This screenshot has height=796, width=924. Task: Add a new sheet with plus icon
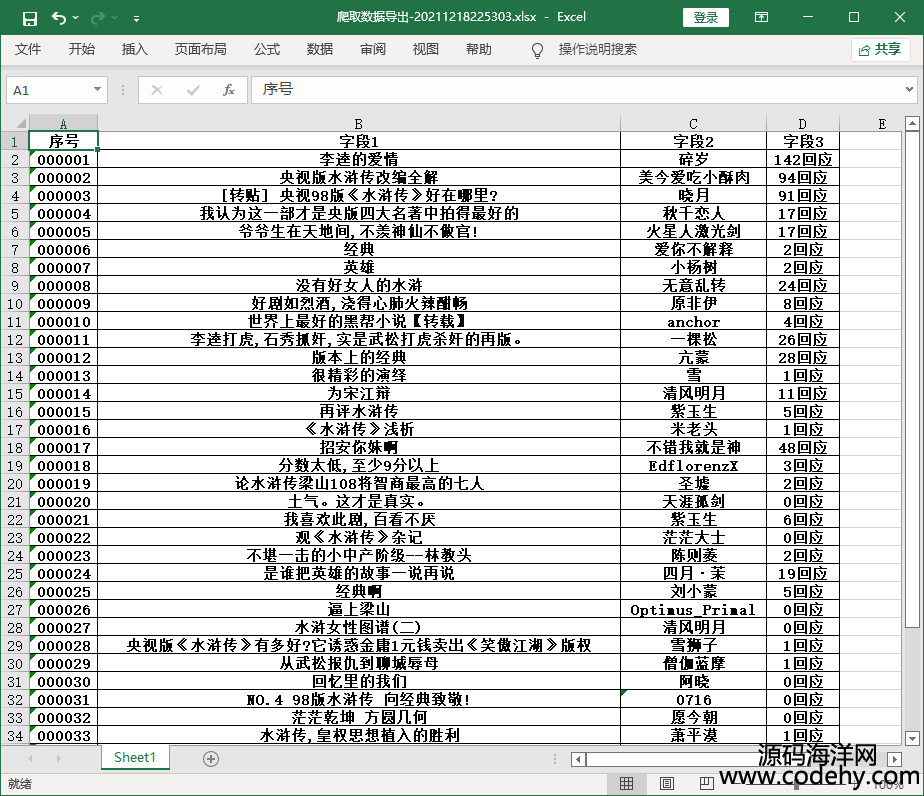(211, 759)
